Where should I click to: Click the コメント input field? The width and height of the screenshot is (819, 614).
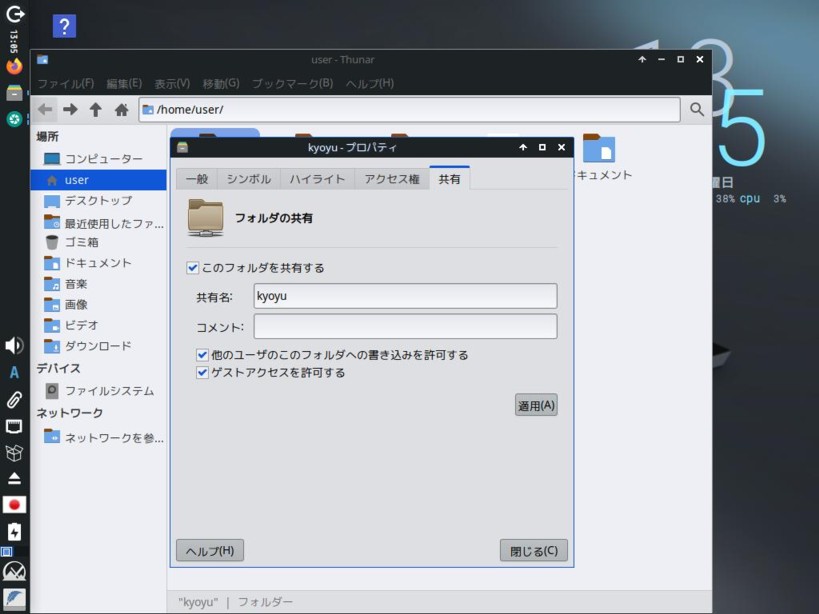coord(405,327)
